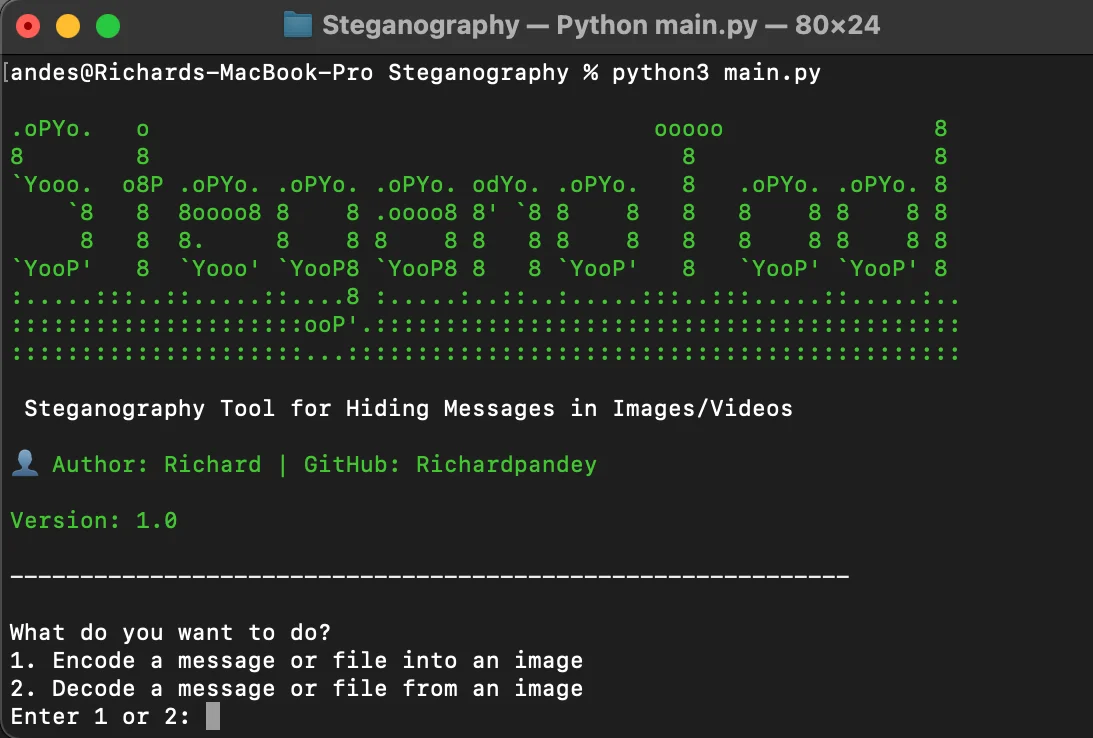Open the Richardpandey GitHub link
Viewport: 1093px width, 738px height.
coord(505,464)
